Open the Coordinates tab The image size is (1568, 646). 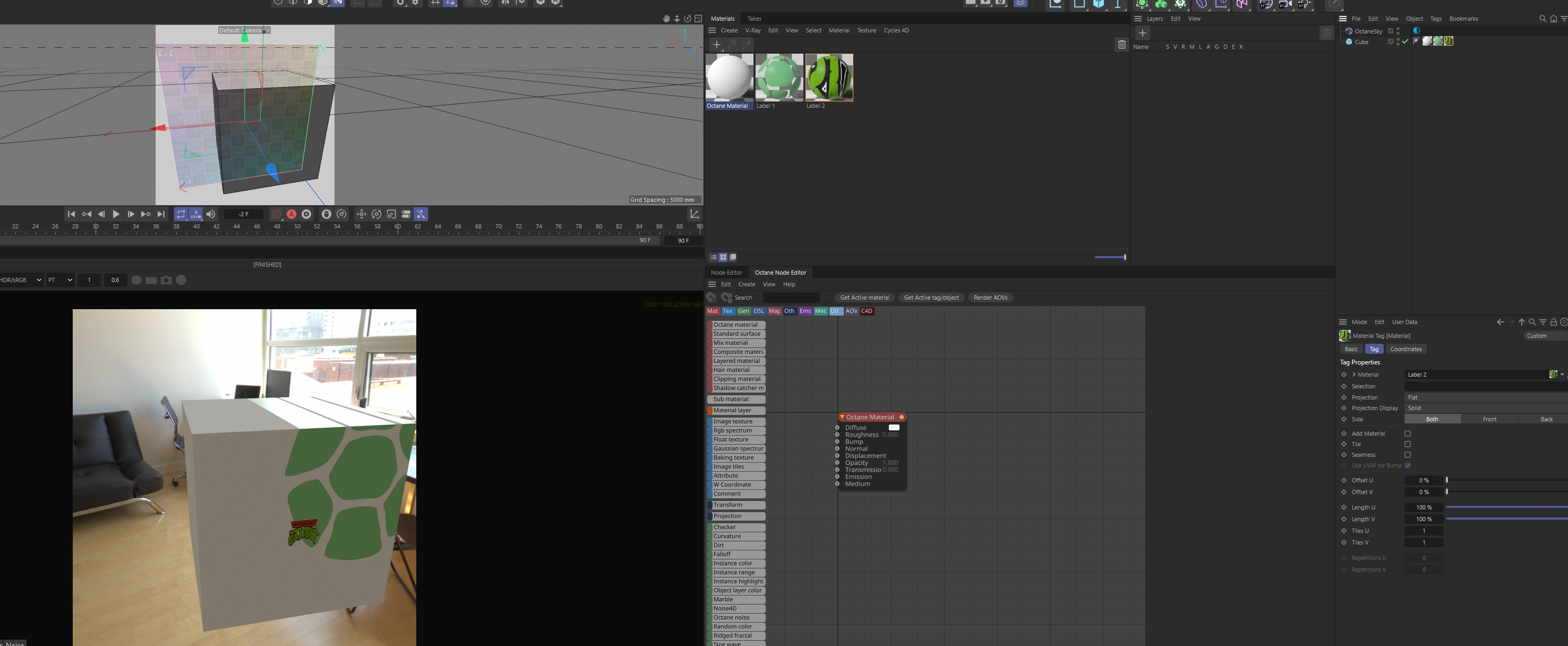[x=1406, y=350]
